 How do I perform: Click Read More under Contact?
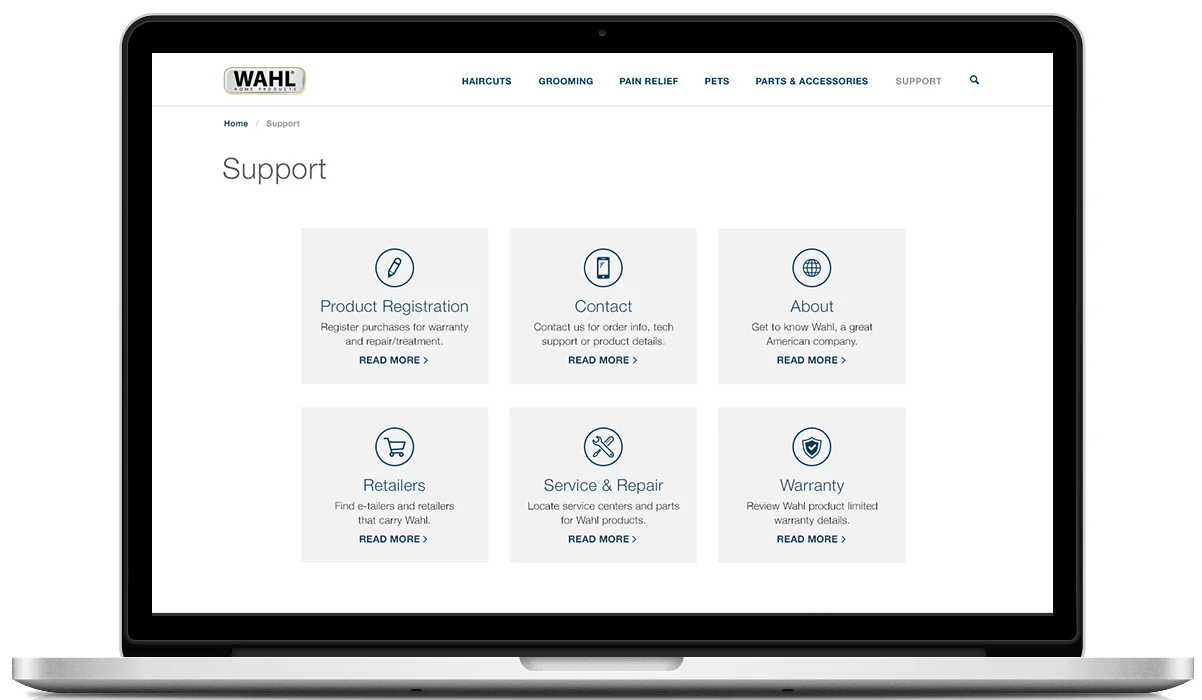point(603,360)
